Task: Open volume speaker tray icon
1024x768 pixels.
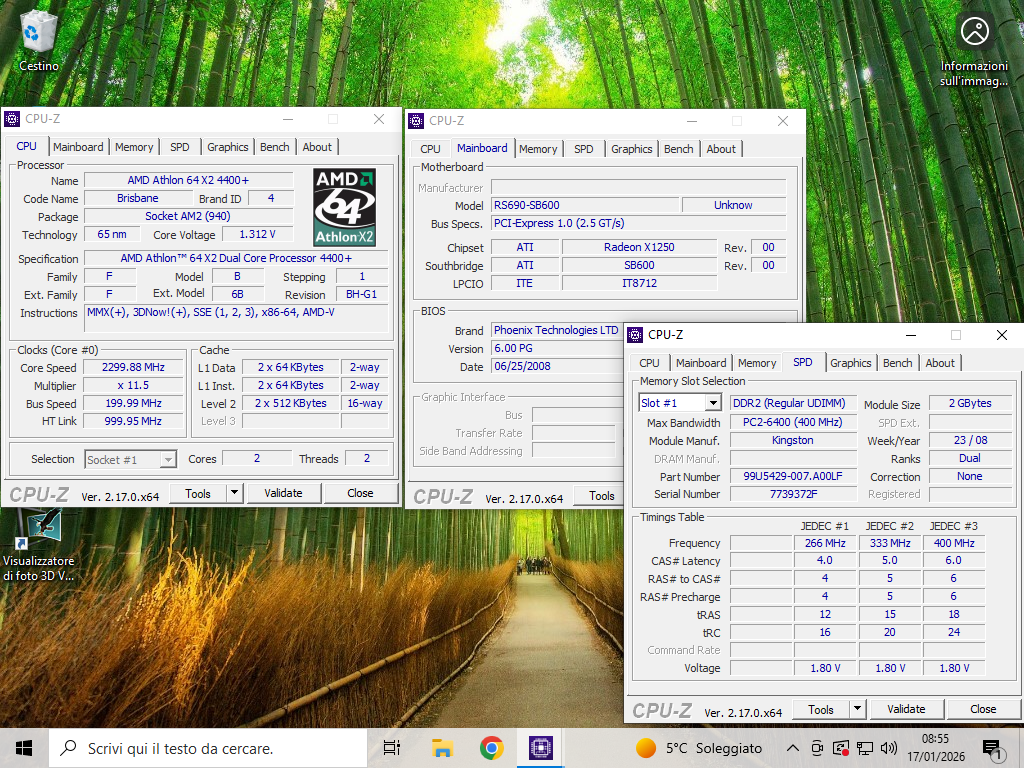Action: (x=888, y=748)
